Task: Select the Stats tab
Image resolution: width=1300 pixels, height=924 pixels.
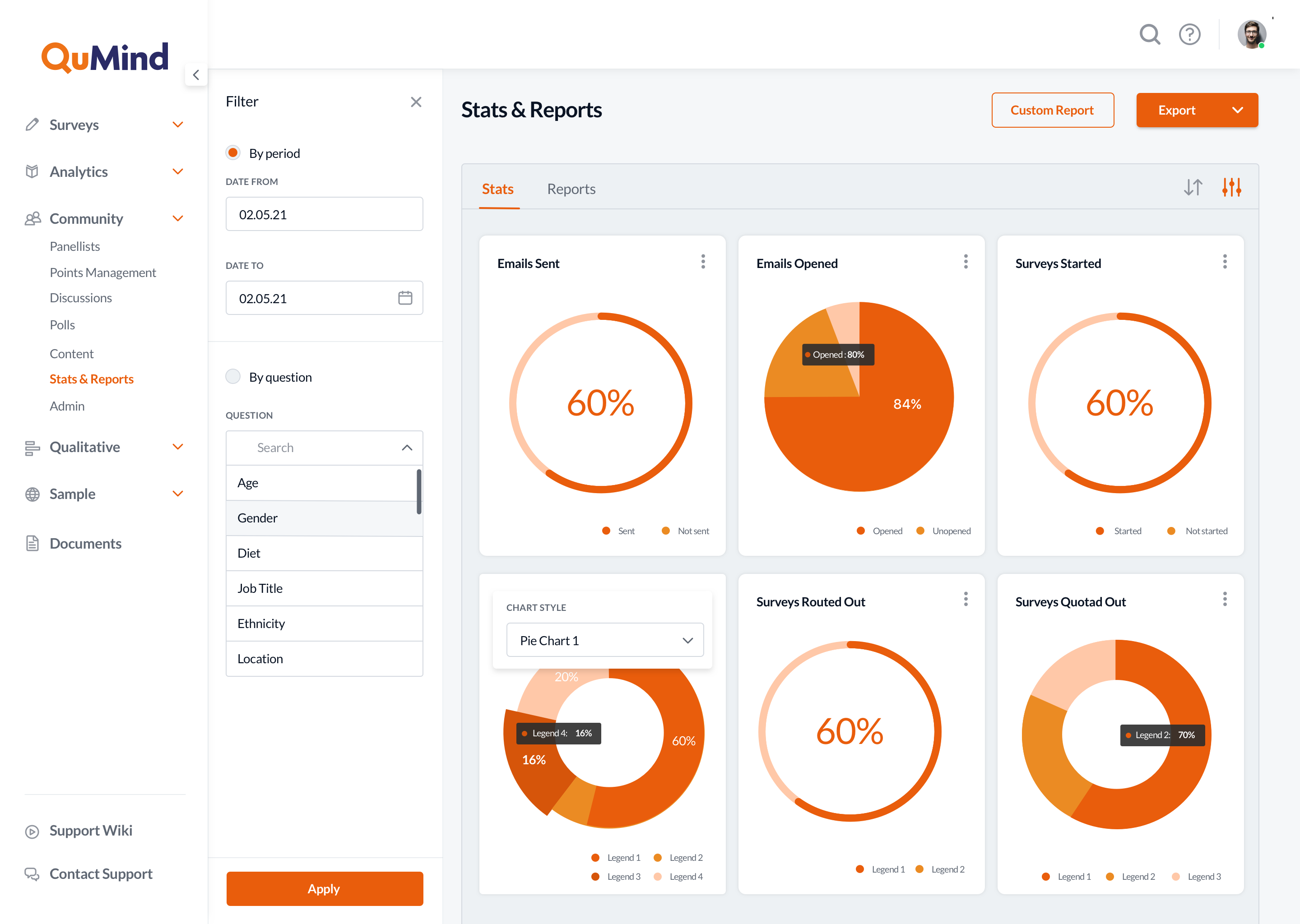Action: (498, 189)
